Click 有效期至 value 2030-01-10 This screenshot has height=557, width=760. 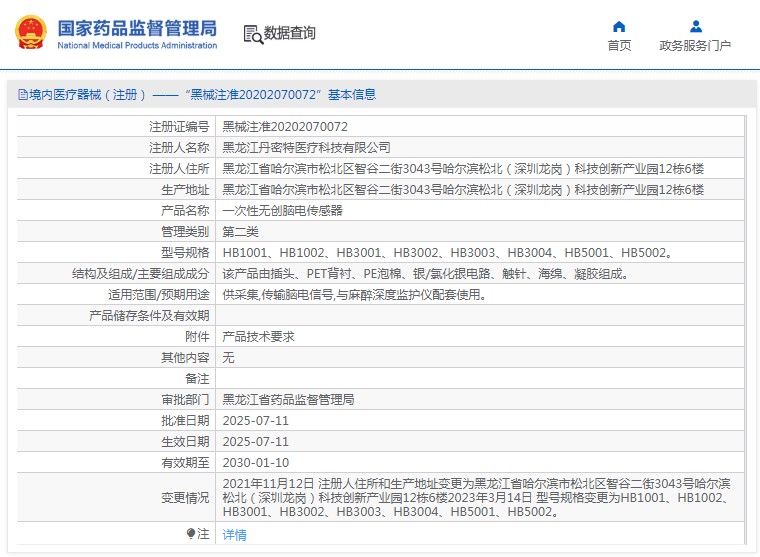(255, 462)
